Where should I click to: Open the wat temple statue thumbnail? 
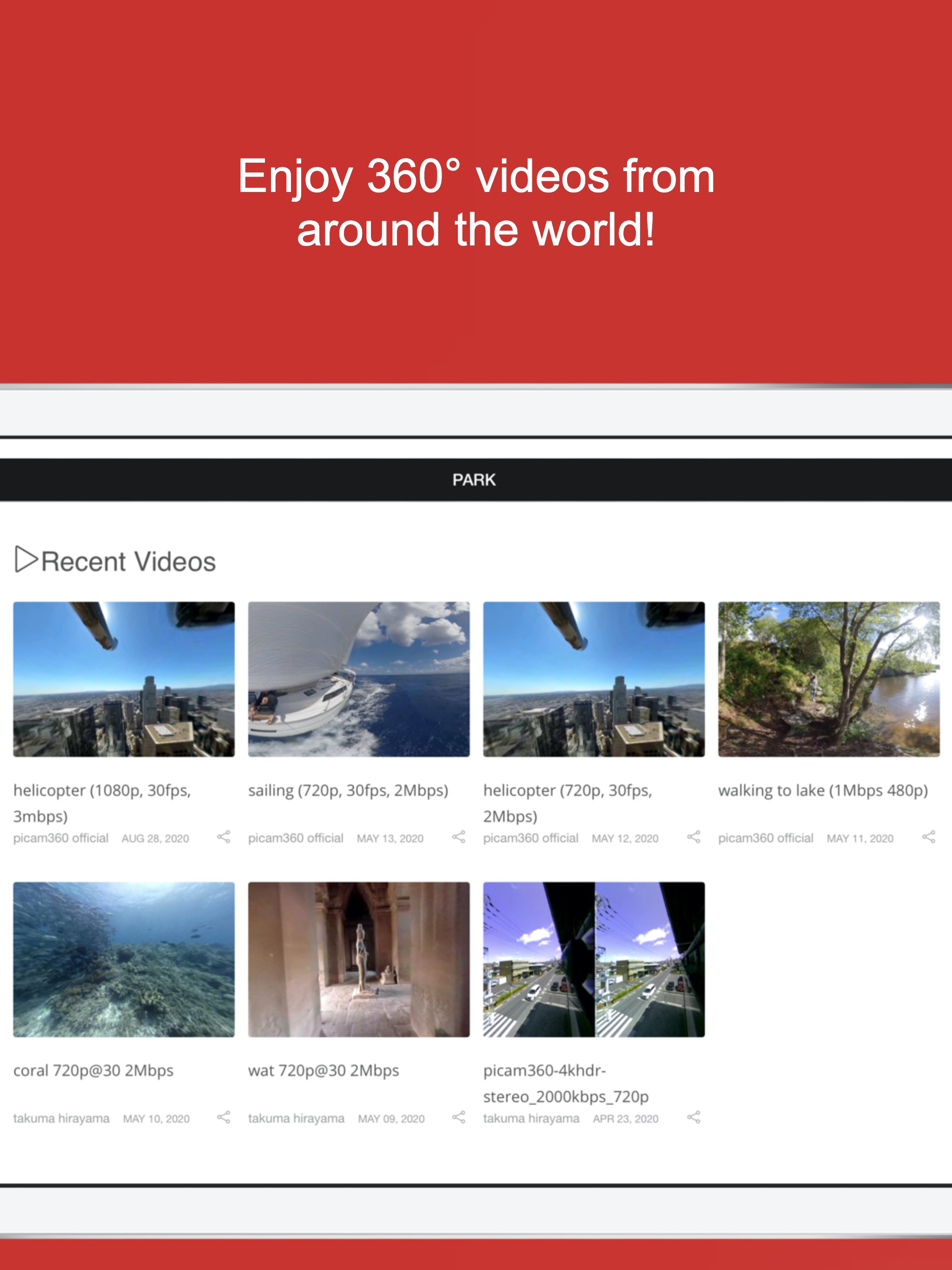click(x=359, y=959)
